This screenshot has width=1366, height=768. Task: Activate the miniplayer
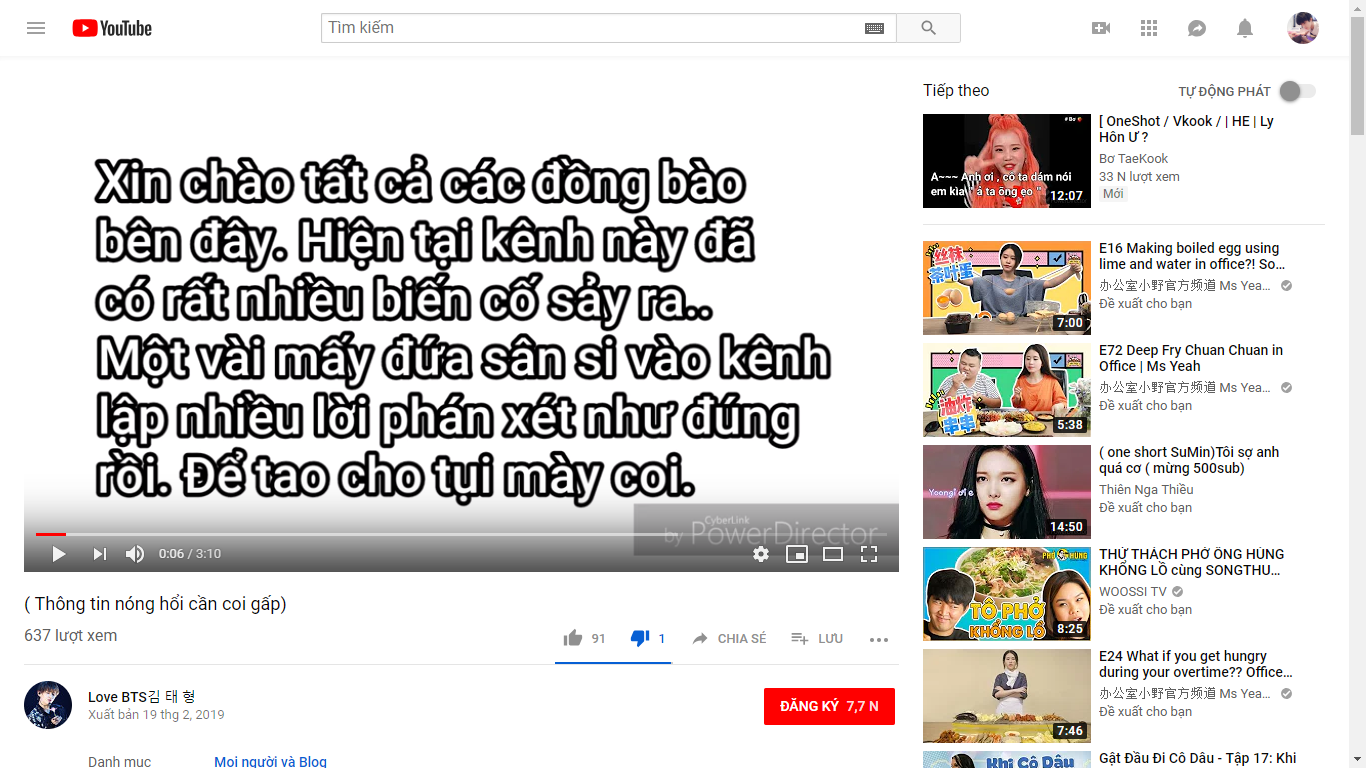pos(797,554)
